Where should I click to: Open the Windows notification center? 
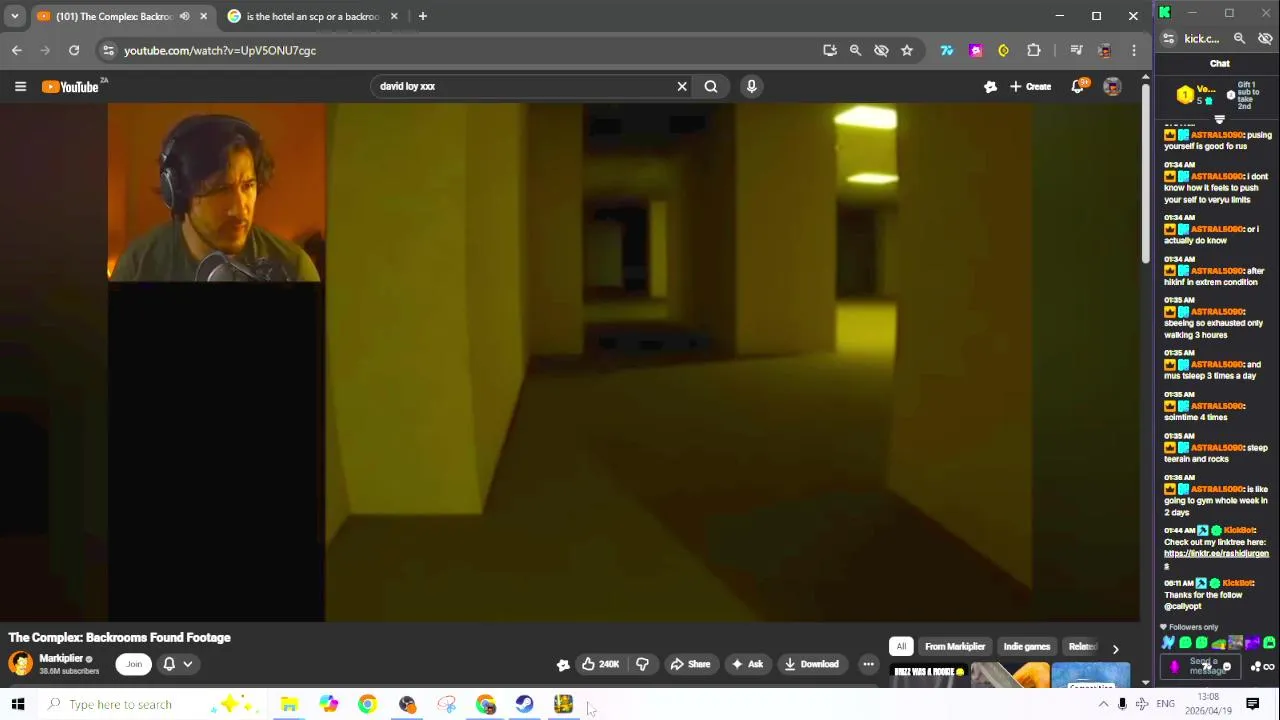(1252, 704)
